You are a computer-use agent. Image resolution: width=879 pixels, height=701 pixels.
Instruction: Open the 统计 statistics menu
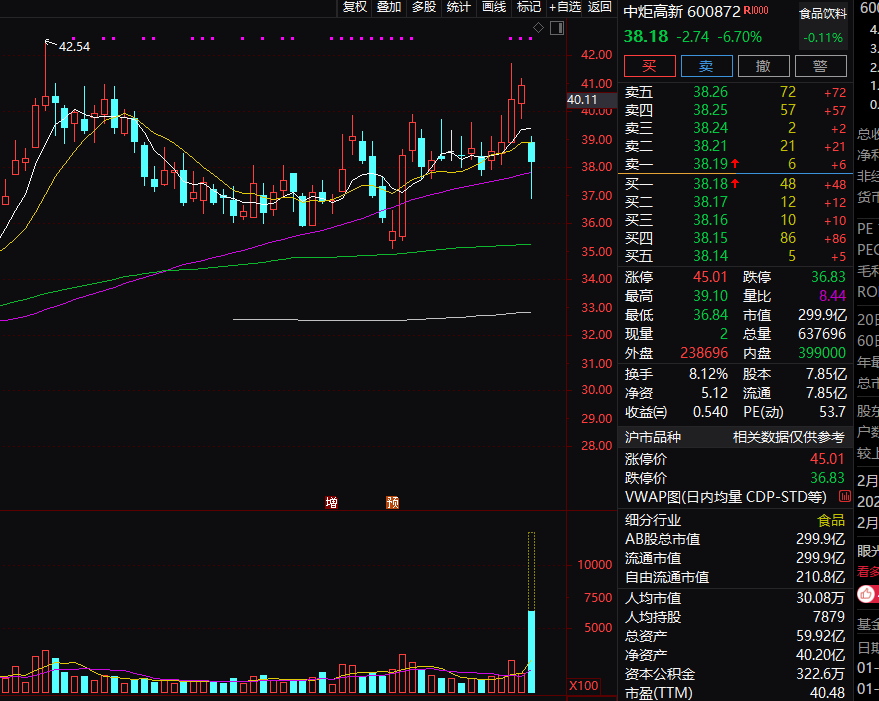point(459,7)
